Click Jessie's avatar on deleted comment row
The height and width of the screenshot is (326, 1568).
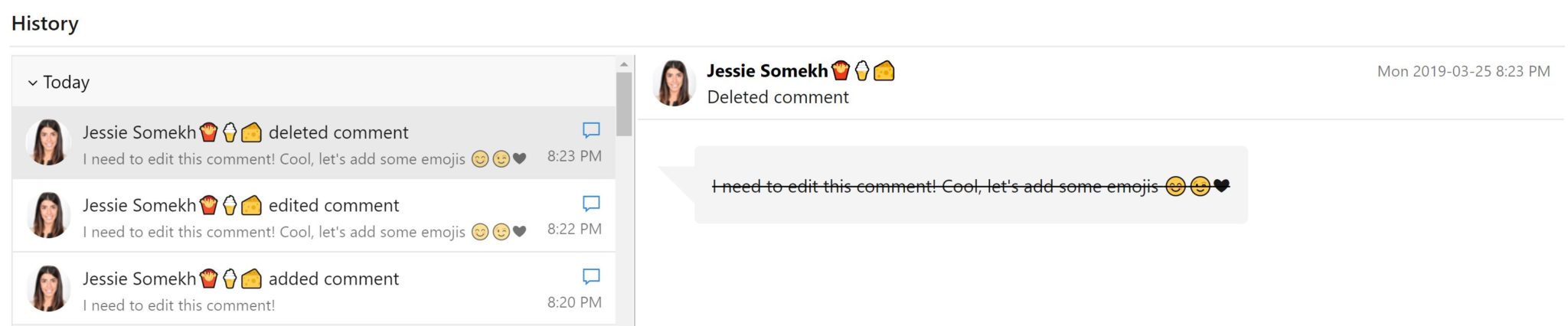[48, 142]
